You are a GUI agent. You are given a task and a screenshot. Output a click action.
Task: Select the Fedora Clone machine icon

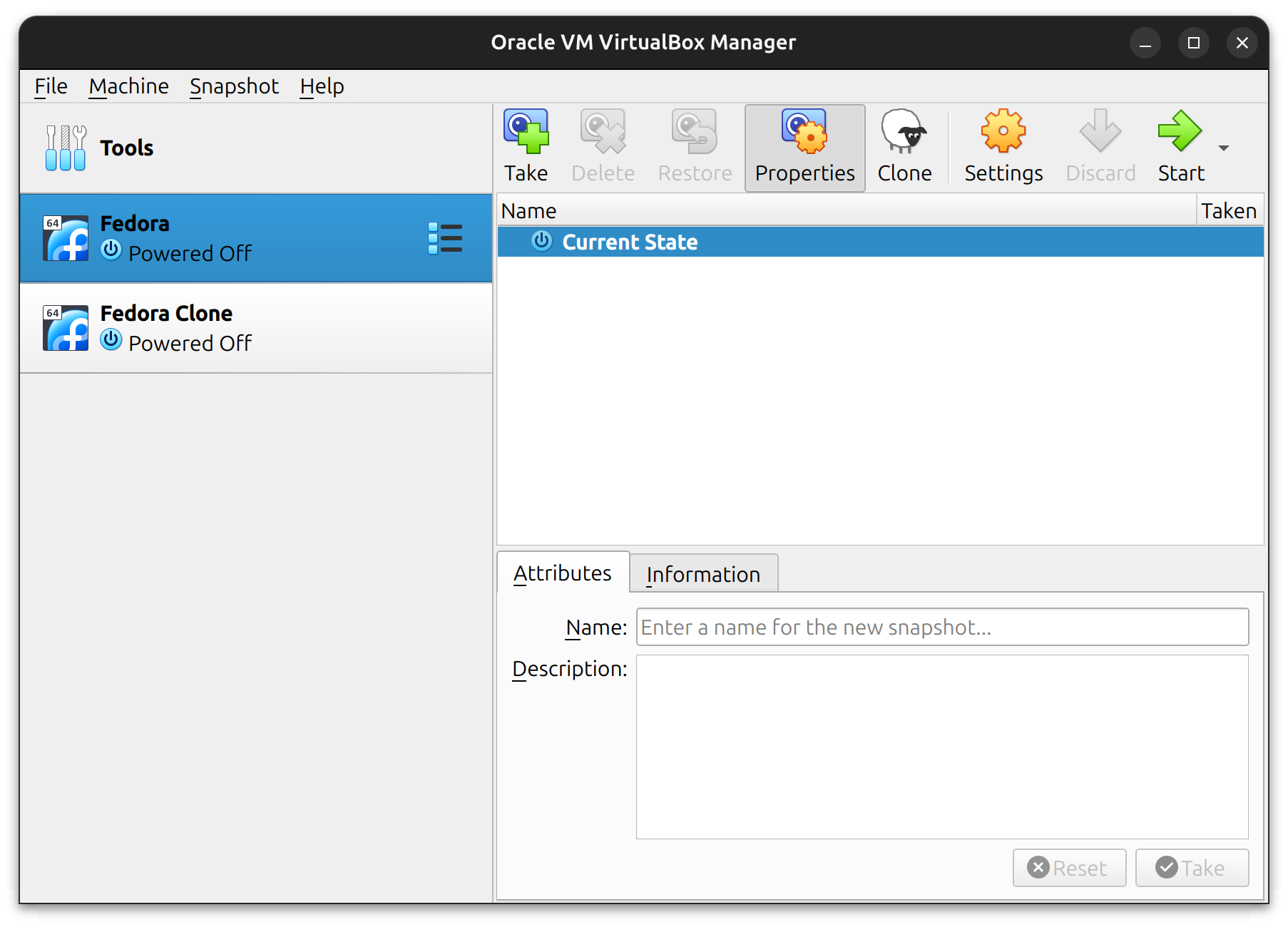(65, 327)
